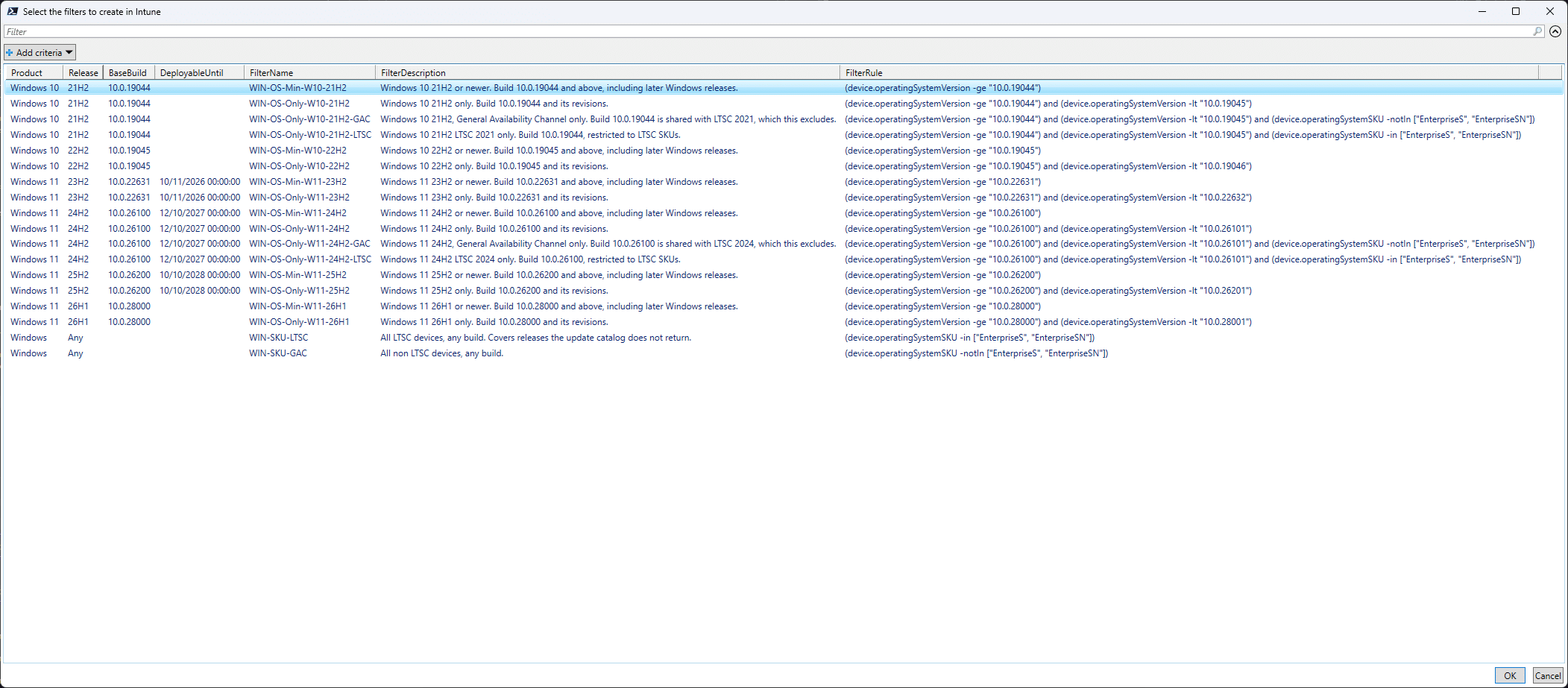Viewport: 1568px width, 688px height.
Task: Sort by the Release column header
Action: pyautogui.click(x=83, y=72)
